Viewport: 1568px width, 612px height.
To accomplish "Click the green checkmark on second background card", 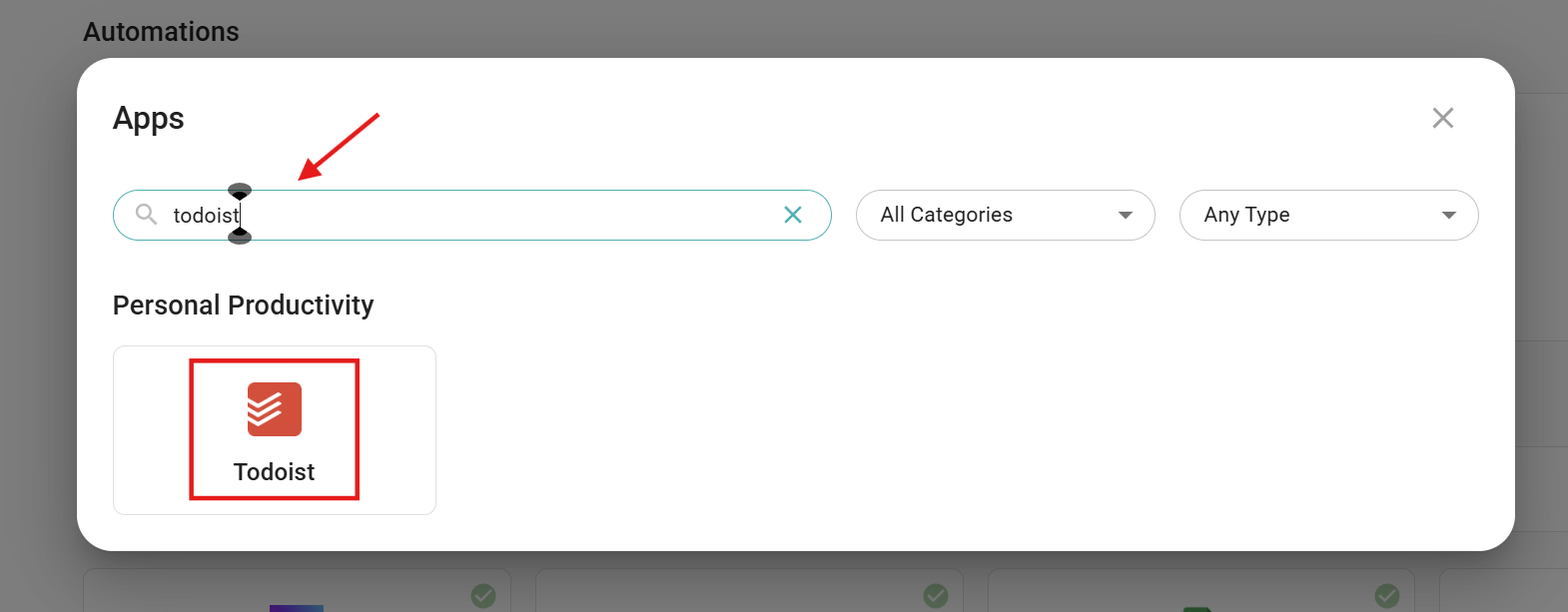I will (x=936, y=596).
